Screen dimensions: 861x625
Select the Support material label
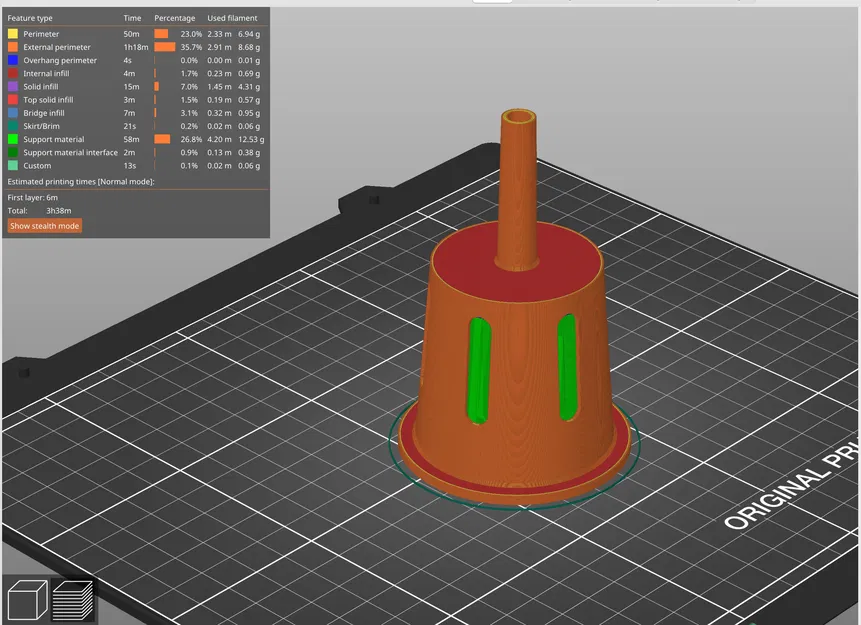[54, 139]
